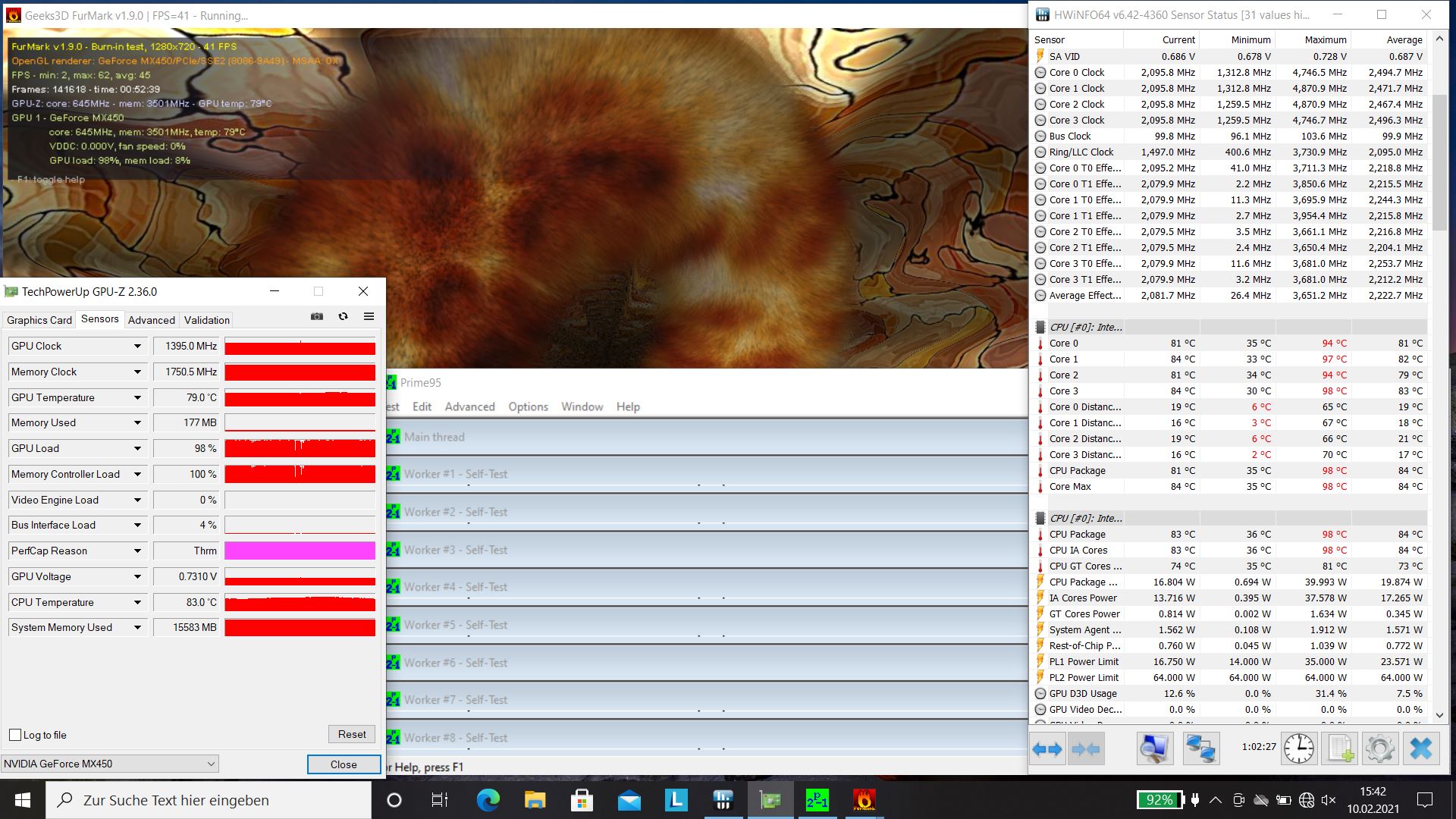Open Prime95 Window menu
Image resolution: width=1456 pixels, height=819 pixels.
pos(582,406)
